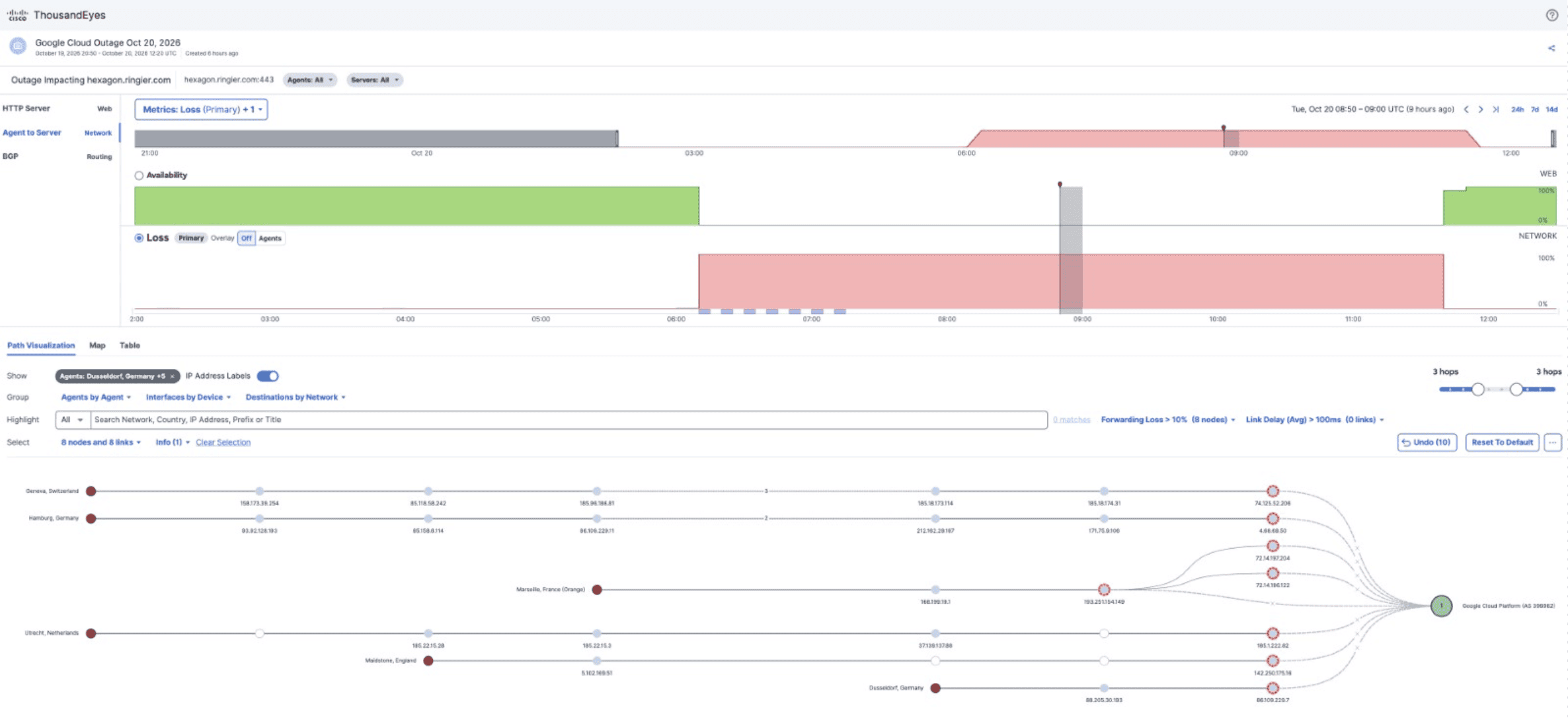Click the Undo (10) button
The width and height of the screenshot is (1568, 722).
(x=1427, y=442)
